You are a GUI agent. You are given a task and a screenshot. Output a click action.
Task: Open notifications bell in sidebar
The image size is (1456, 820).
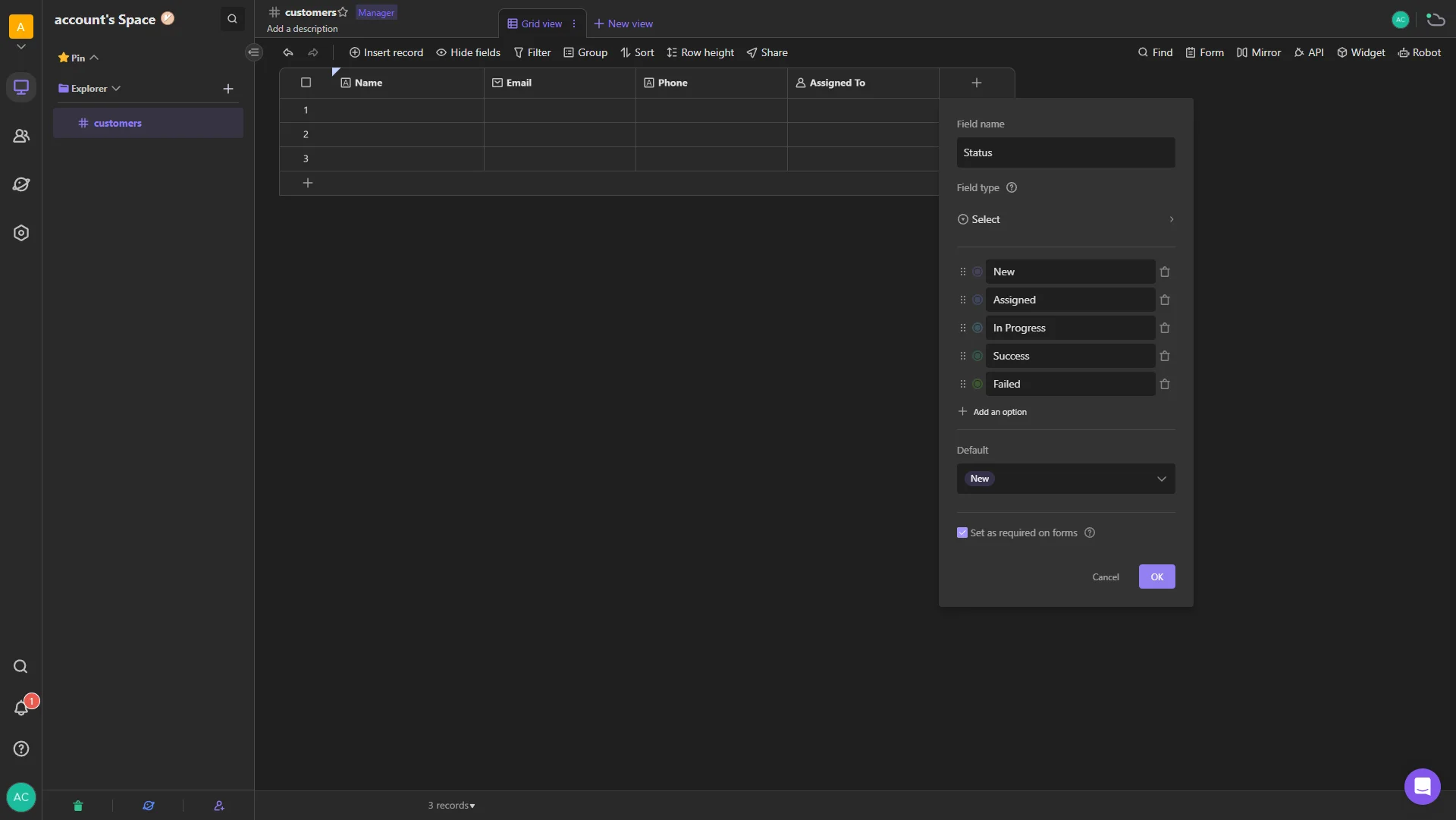(21, 708)
